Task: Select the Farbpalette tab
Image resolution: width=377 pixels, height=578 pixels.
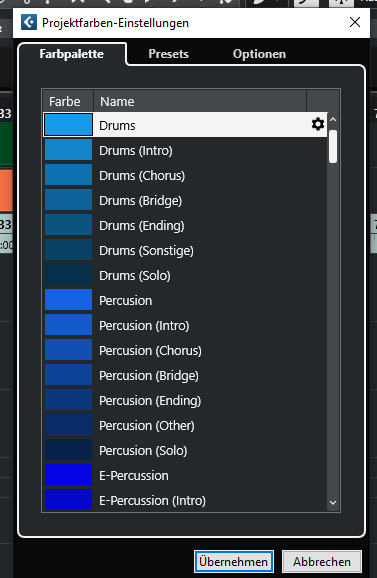Action: pyautogui.click(x=71, y=54)
